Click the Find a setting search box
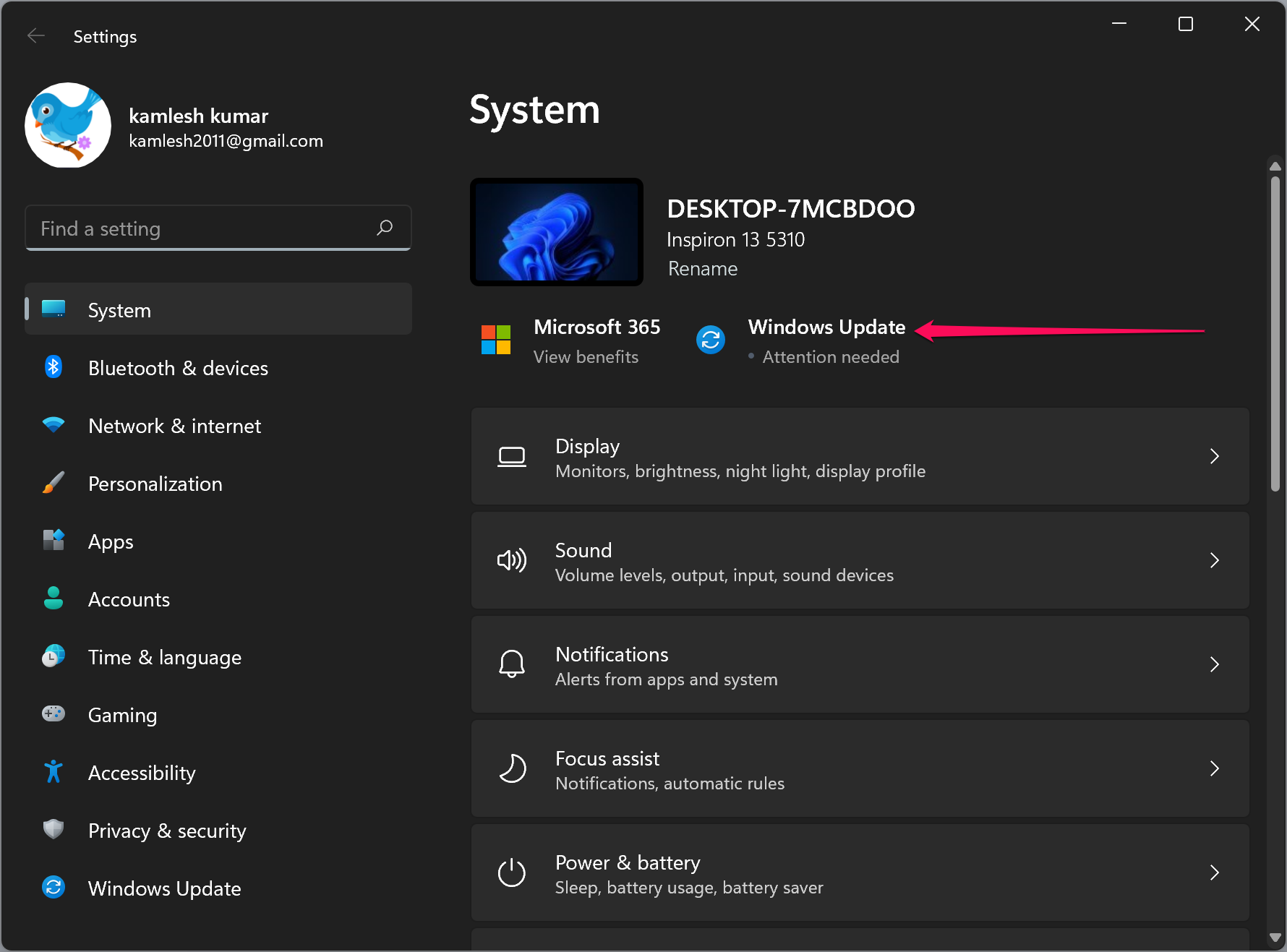1287x952 pixels. [x=218, y=228]
